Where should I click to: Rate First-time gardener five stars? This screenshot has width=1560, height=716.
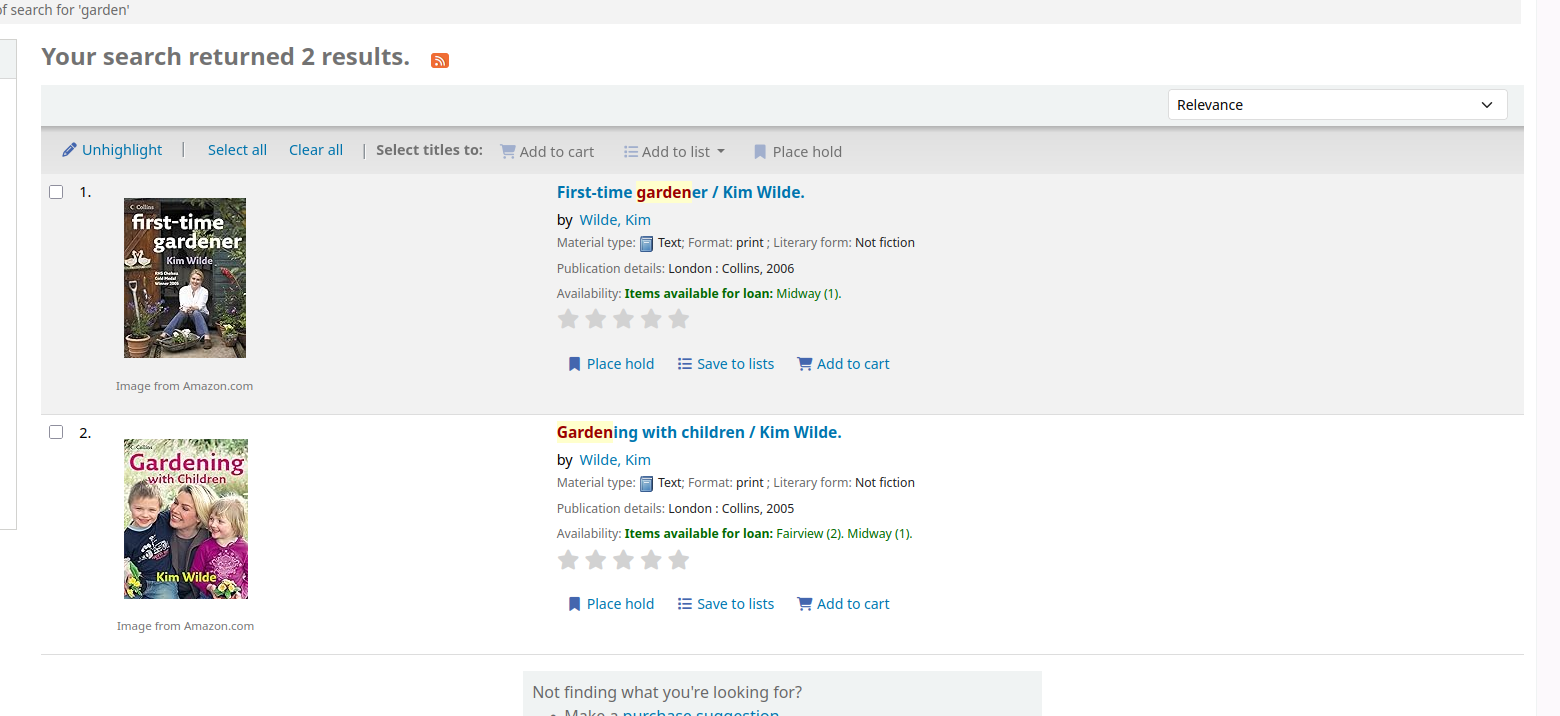(679, 319)
